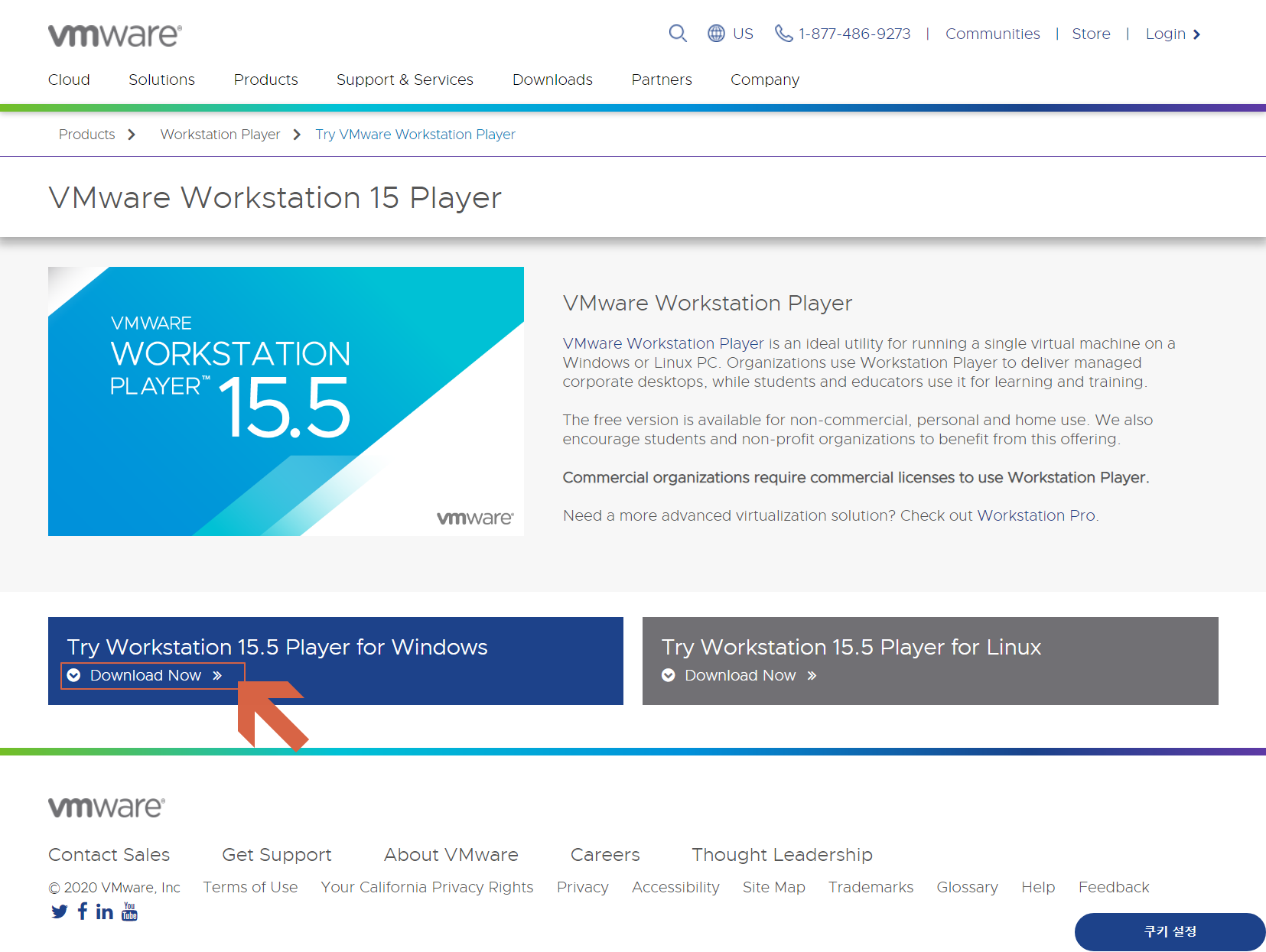The height and width of the screenshot is (952, 1266).
Task: Click the Linux download circle-arrow icon
Action: 669,675
